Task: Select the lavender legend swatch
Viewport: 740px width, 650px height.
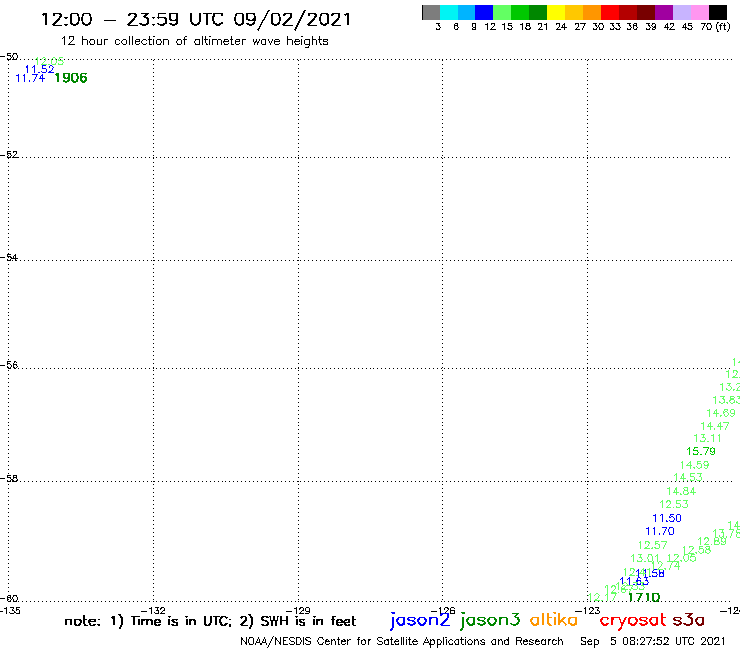Action: 681,12
